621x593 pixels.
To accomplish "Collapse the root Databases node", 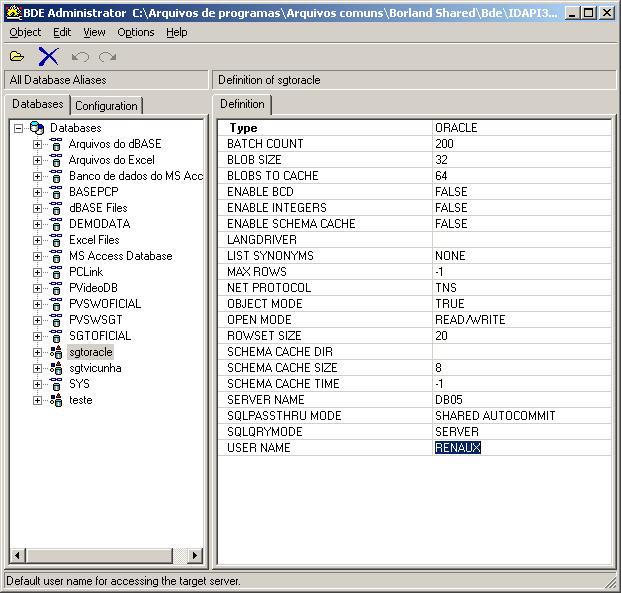I will pos(18,128).
